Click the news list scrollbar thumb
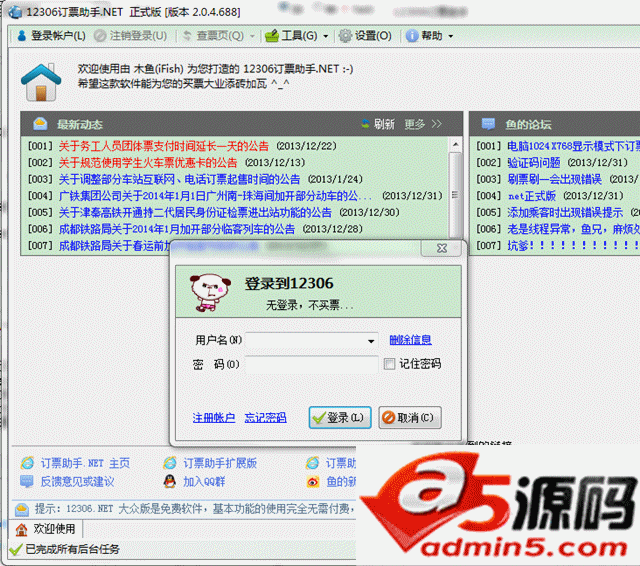640x566 pixels. pyautogui.click(x=456, y=195)
